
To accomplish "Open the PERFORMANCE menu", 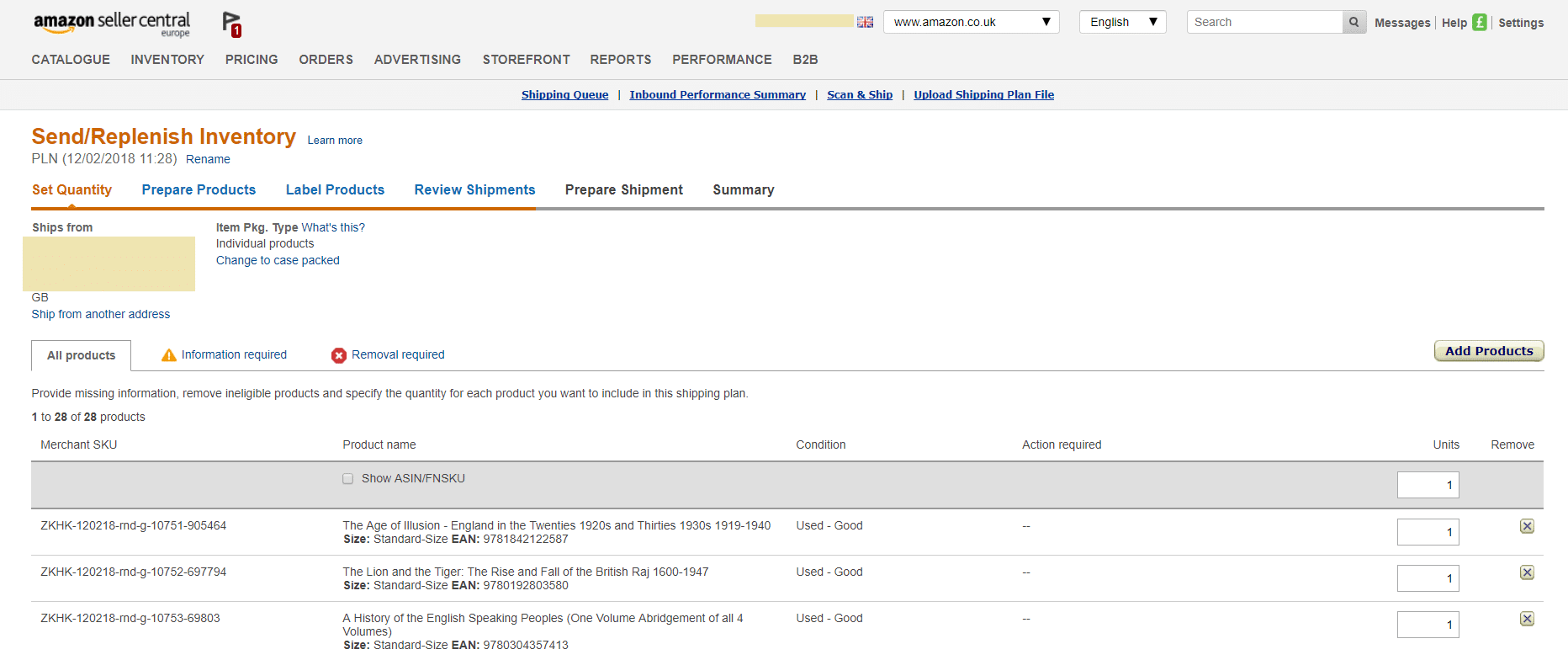I will (722, 60).
